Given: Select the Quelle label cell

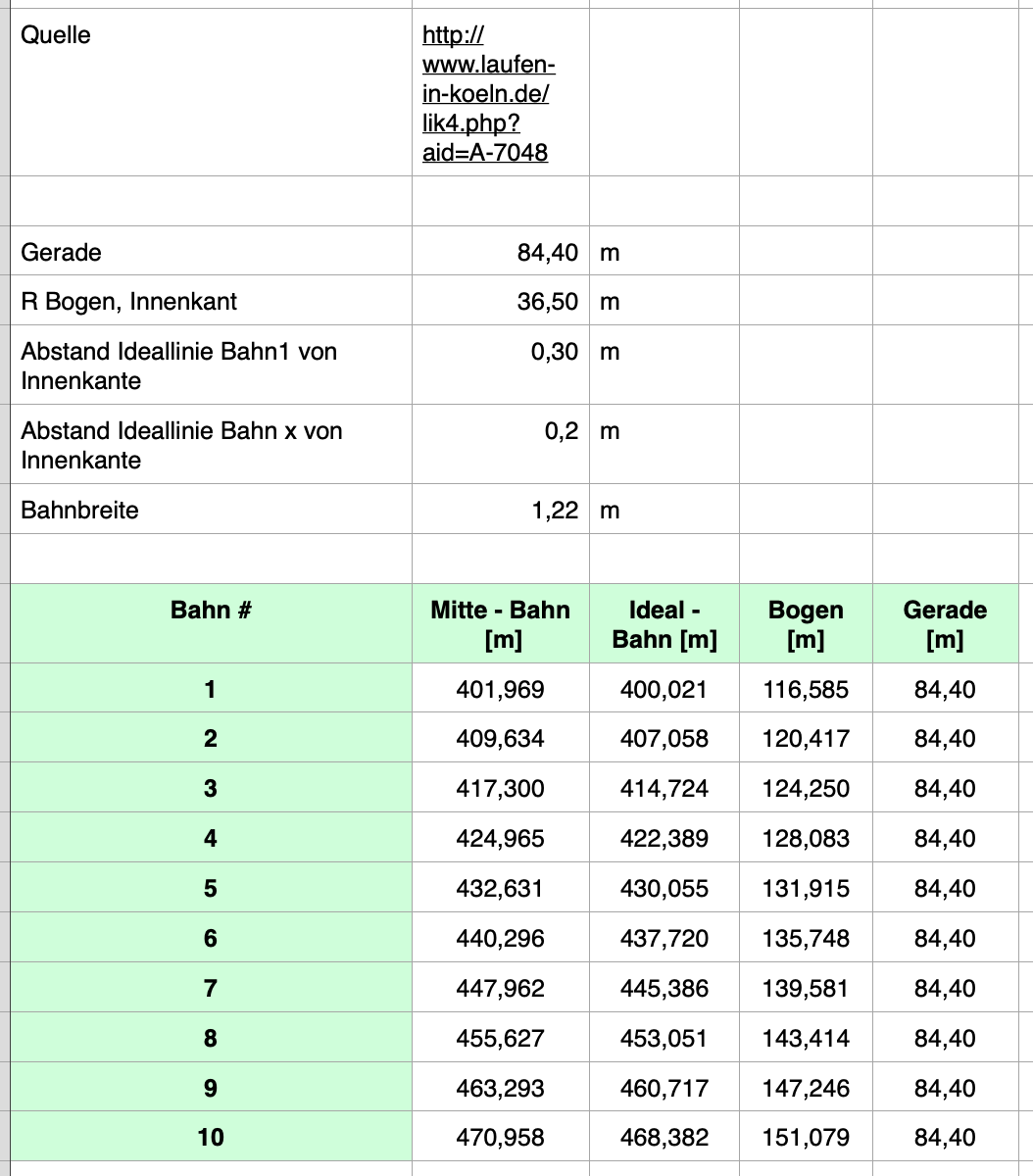Looking at the screenshot, I should pos(56,35).
